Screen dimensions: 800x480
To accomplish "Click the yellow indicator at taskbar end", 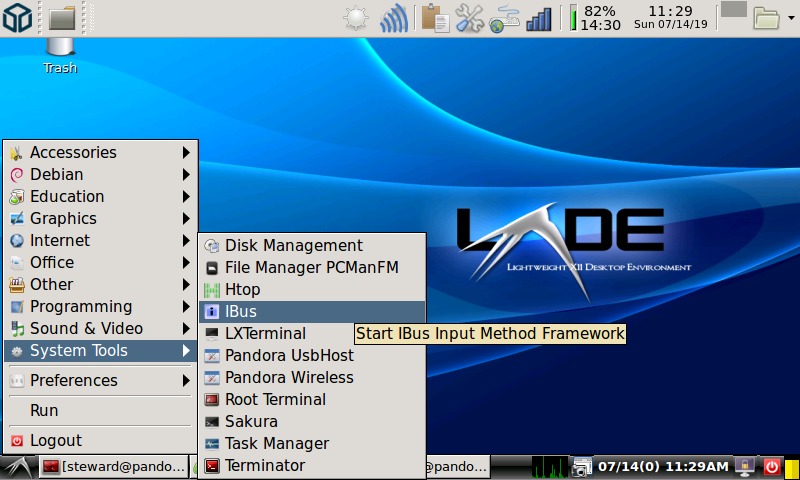I will coord(791,467).
